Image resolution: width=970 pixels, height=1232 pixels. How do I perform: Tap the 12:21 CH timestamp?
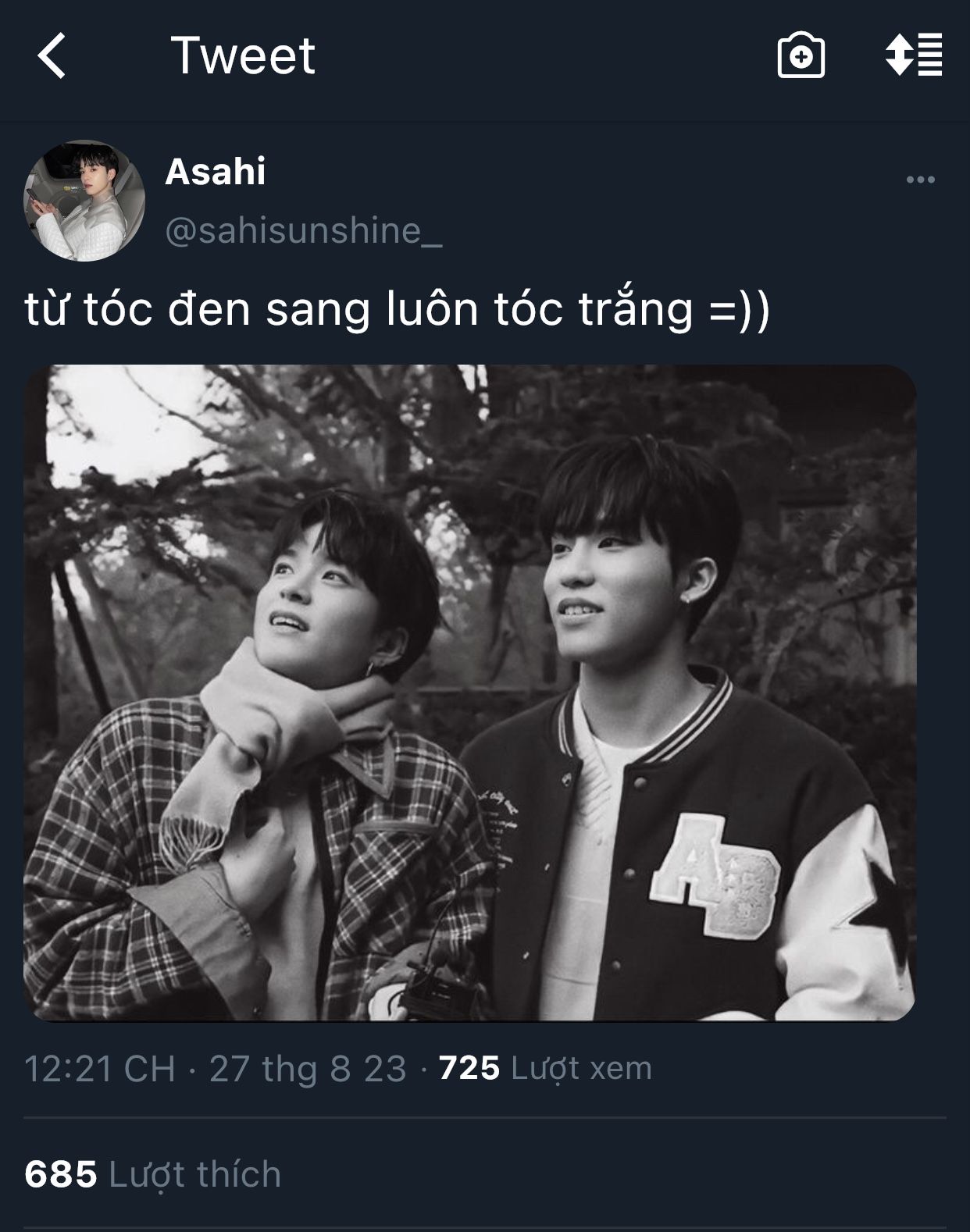pyautogui.click(x=99, y=1068)
